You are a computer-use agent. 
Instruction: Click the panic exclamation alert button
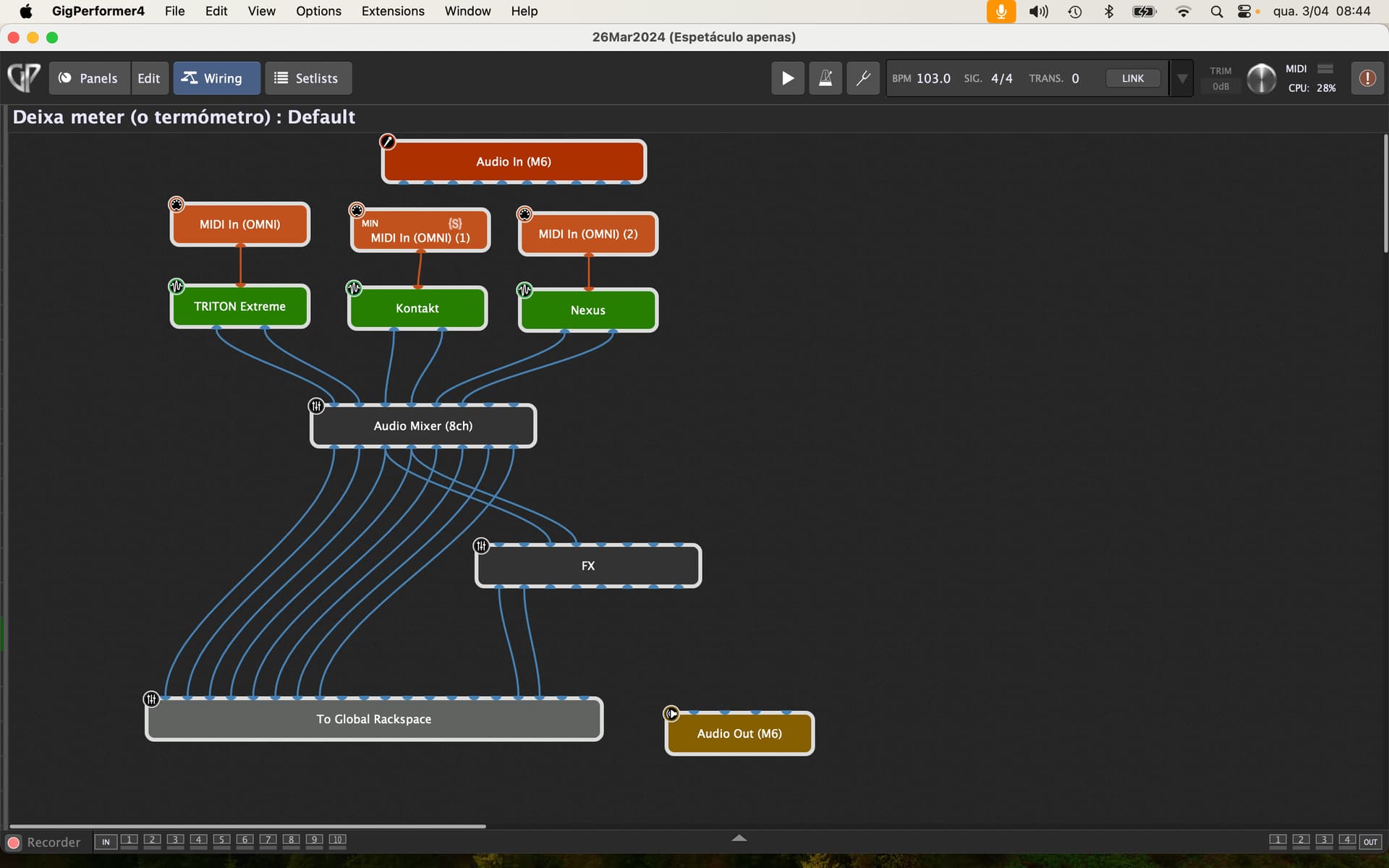coord(1367,78)
